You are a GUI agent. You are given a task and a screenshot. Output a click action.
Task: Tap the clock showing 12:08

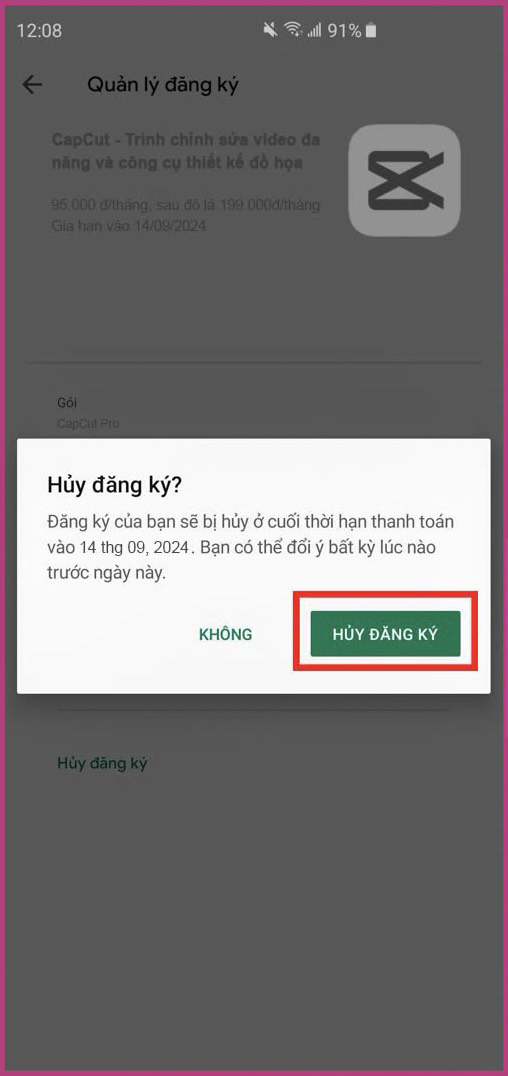[39, 31]
